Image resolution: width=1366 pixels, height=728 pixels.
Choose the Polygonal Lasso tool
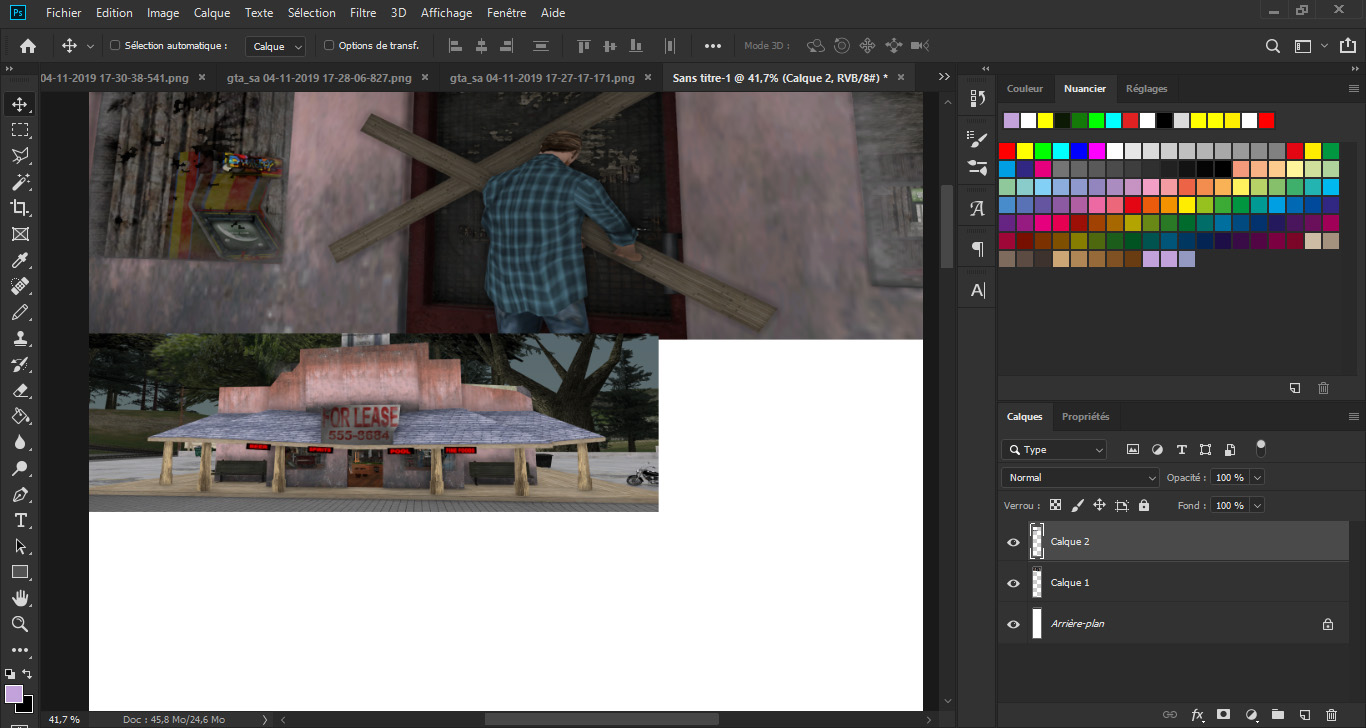[x=20, y=156]
